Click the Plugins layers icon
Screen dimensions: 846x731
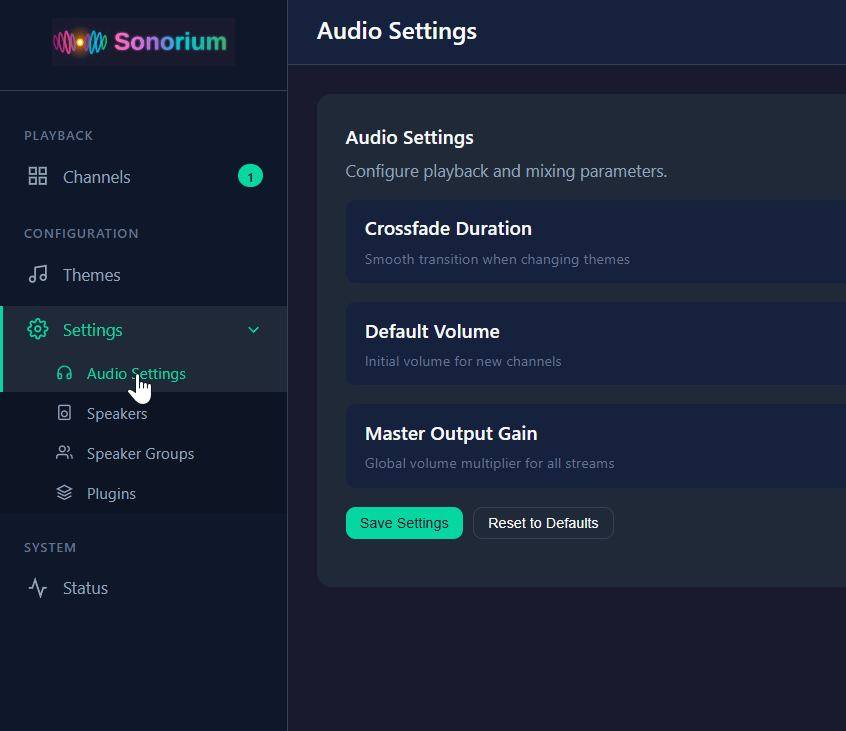[x=65, y=493]
